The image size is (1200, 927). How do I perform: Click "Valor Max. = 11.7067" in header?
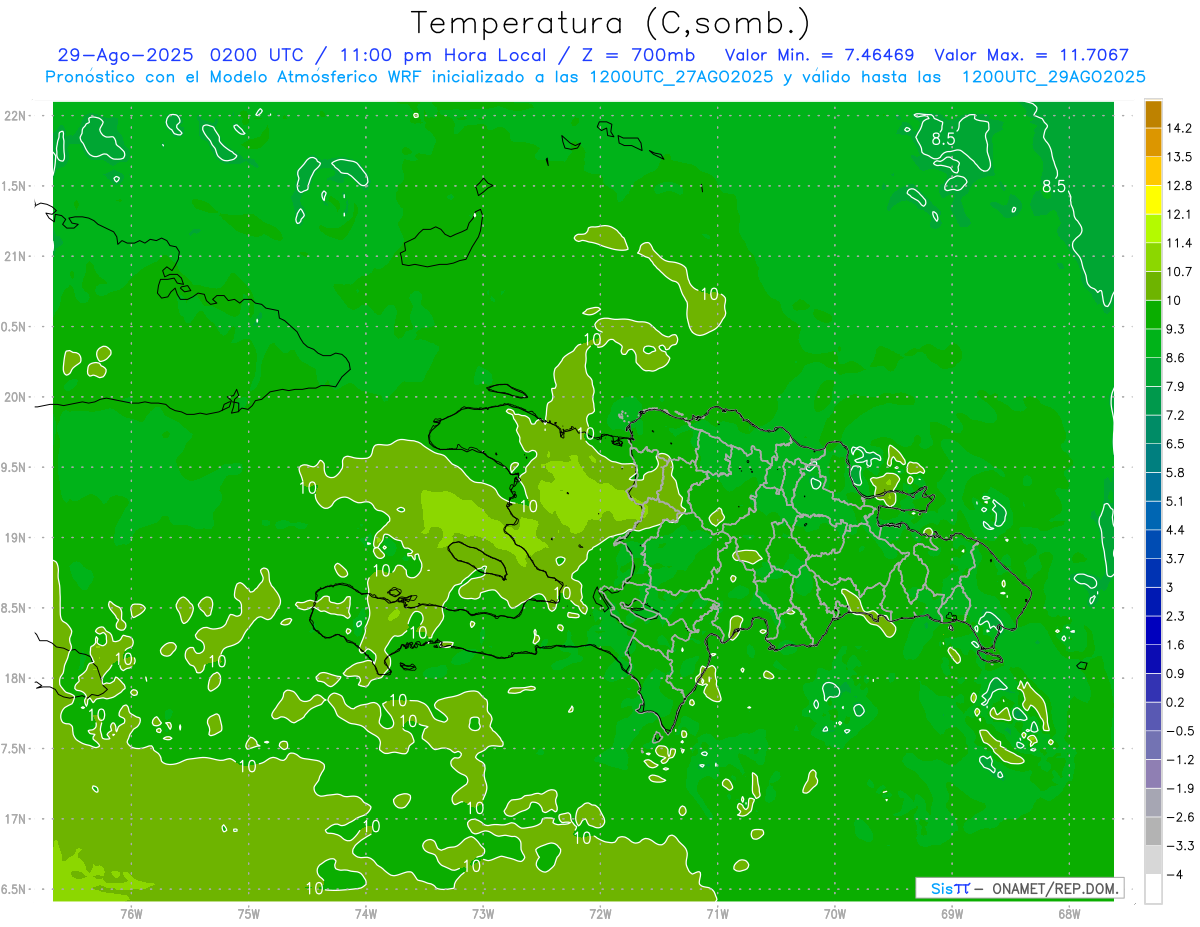1031,55
